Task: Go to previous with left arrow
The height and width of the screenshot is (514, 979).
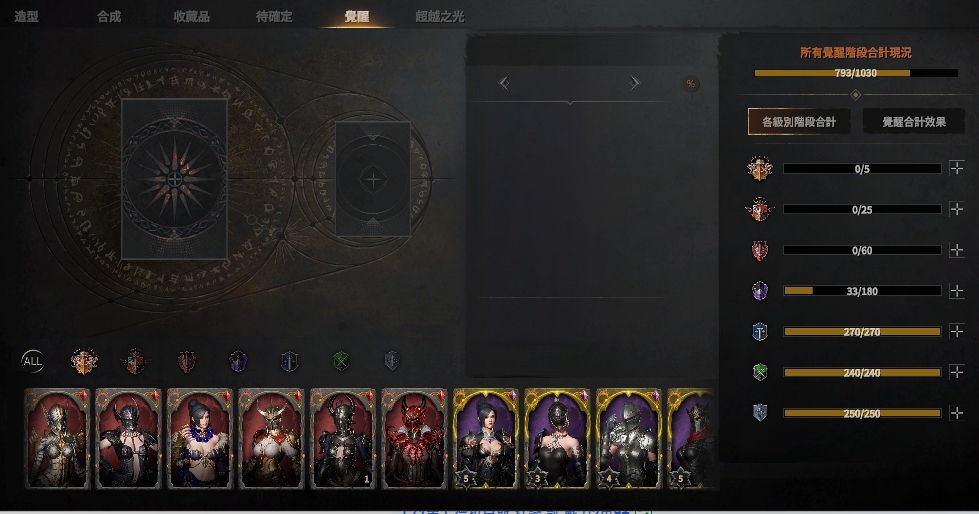Action: click(504, 82)
